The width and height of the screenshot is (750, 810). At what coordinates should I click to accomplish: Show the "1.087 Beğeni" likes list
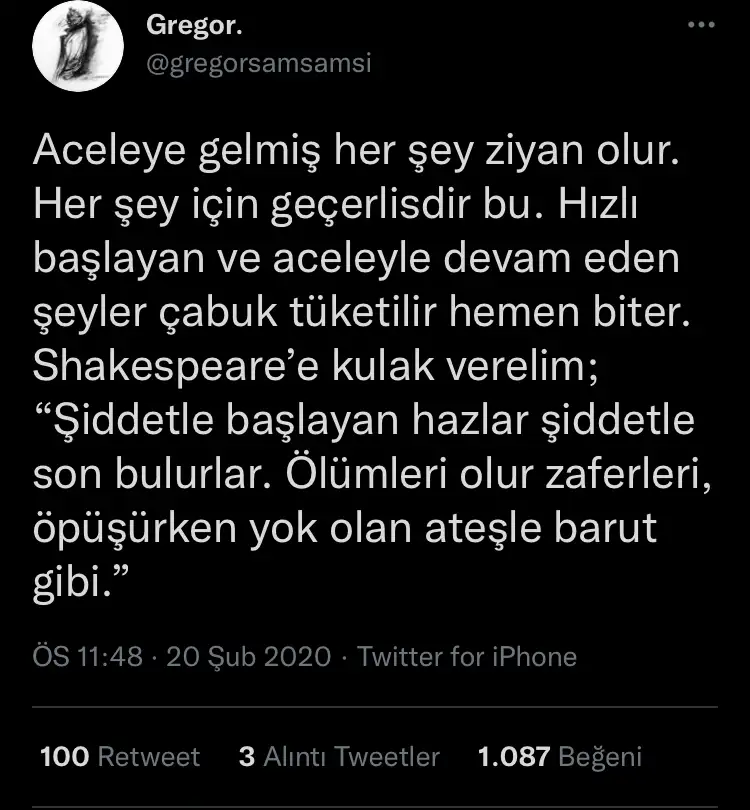tap(560, 757)
